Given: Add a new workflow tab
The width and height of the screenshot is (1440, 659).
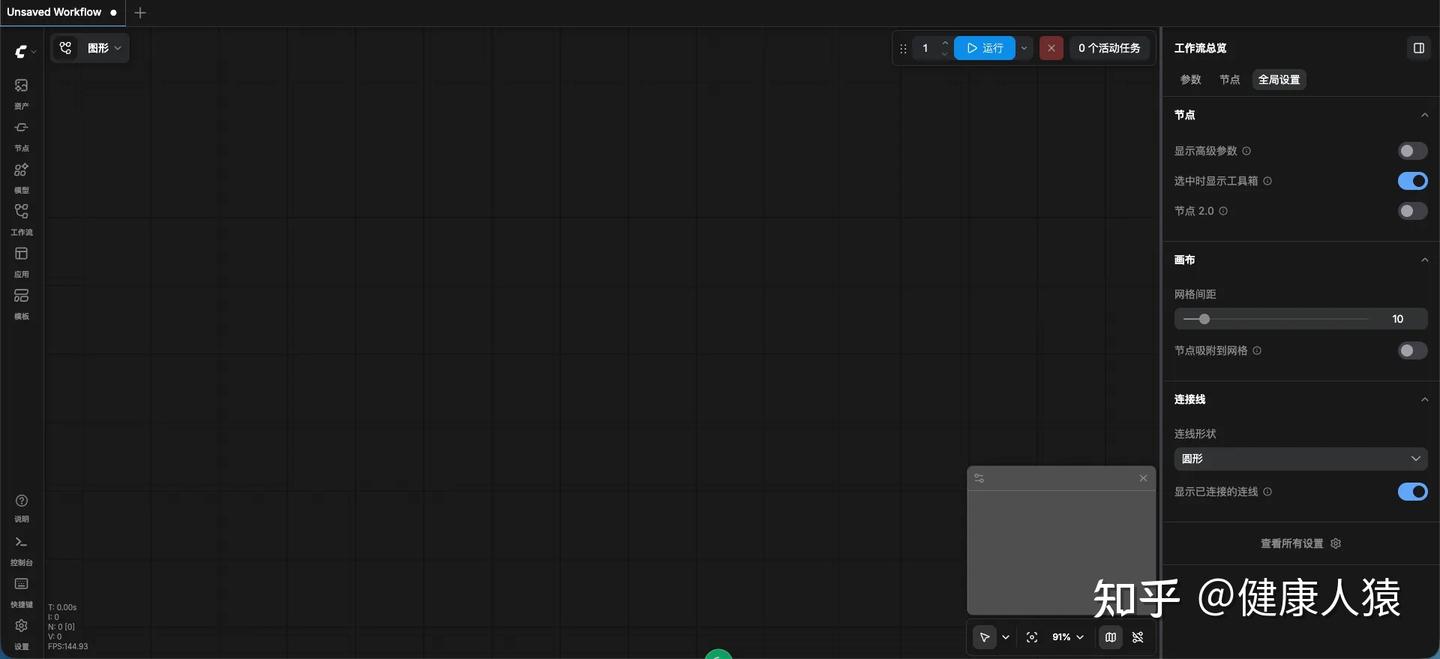Looking at the screenshot, I should click(140, 13).
